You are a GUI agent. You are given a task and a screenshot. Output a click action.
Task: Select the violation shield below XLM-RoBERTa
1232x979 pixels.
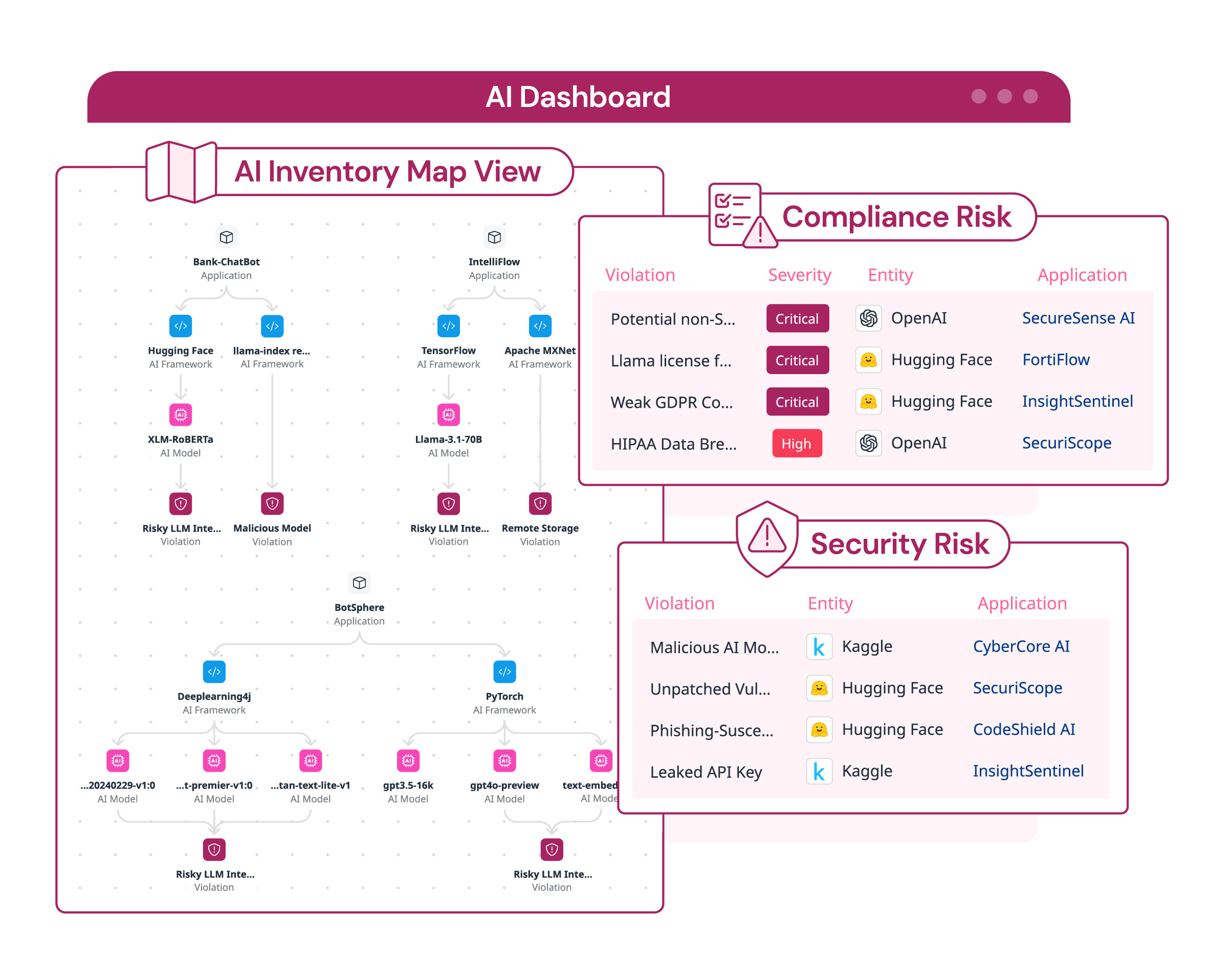[x=181, y=504]
